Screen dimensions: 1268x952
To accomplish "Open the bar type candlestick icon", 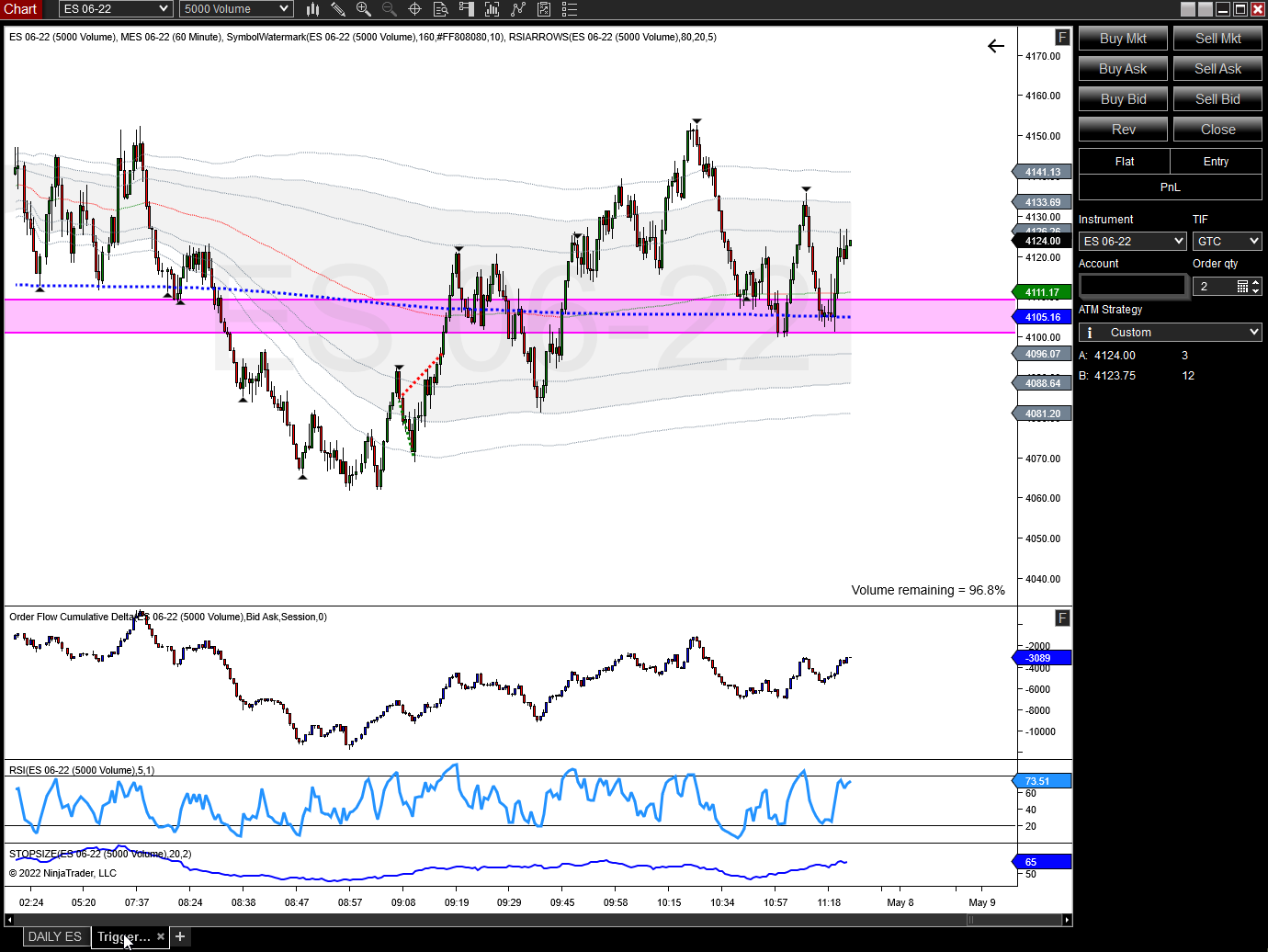I will [312, 9].
